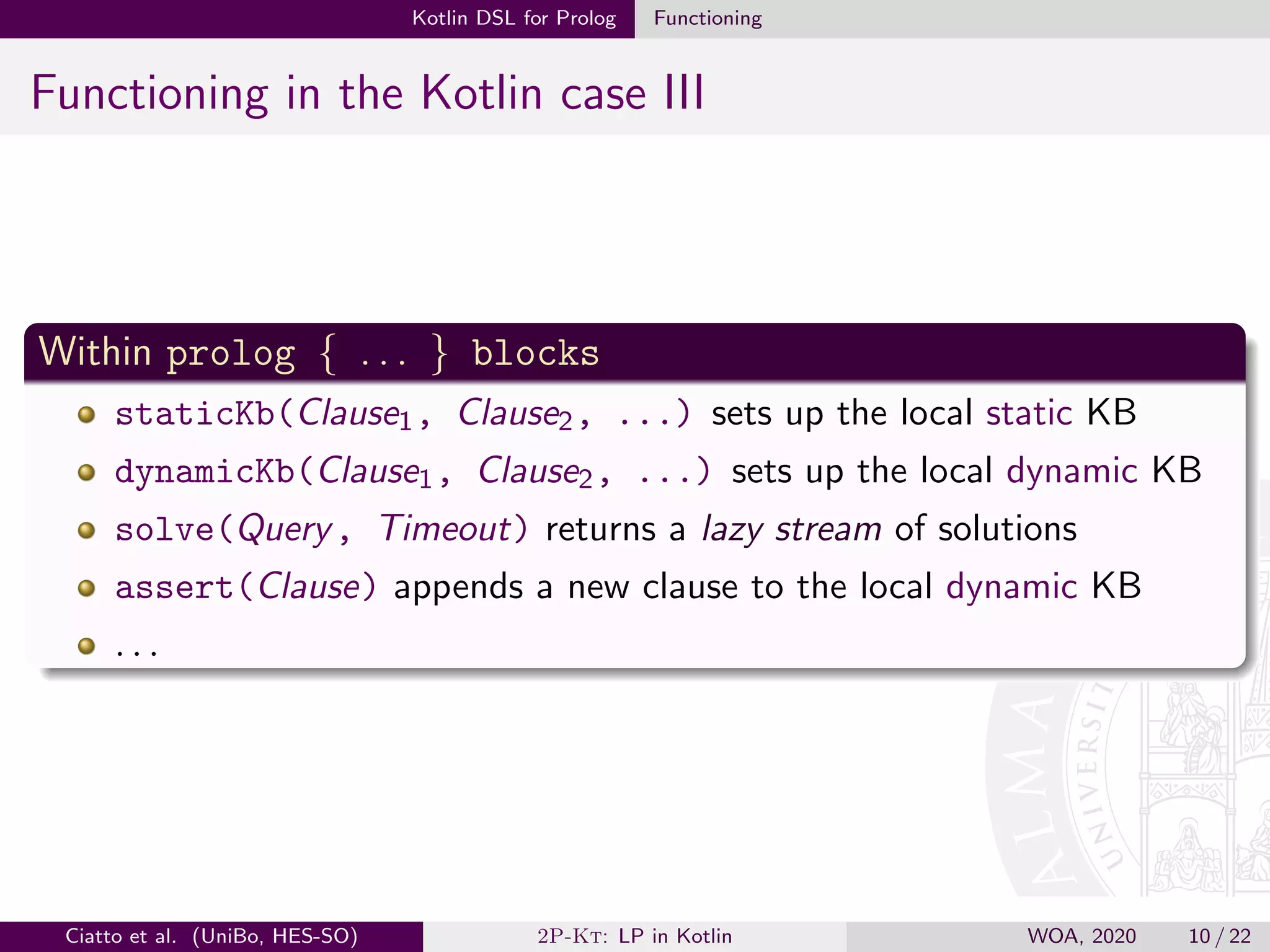This screenshot has height=952, width=1270.
Task: Click 'appends a new clause' text
Action: pyautogui.click(x=566, y=588)
